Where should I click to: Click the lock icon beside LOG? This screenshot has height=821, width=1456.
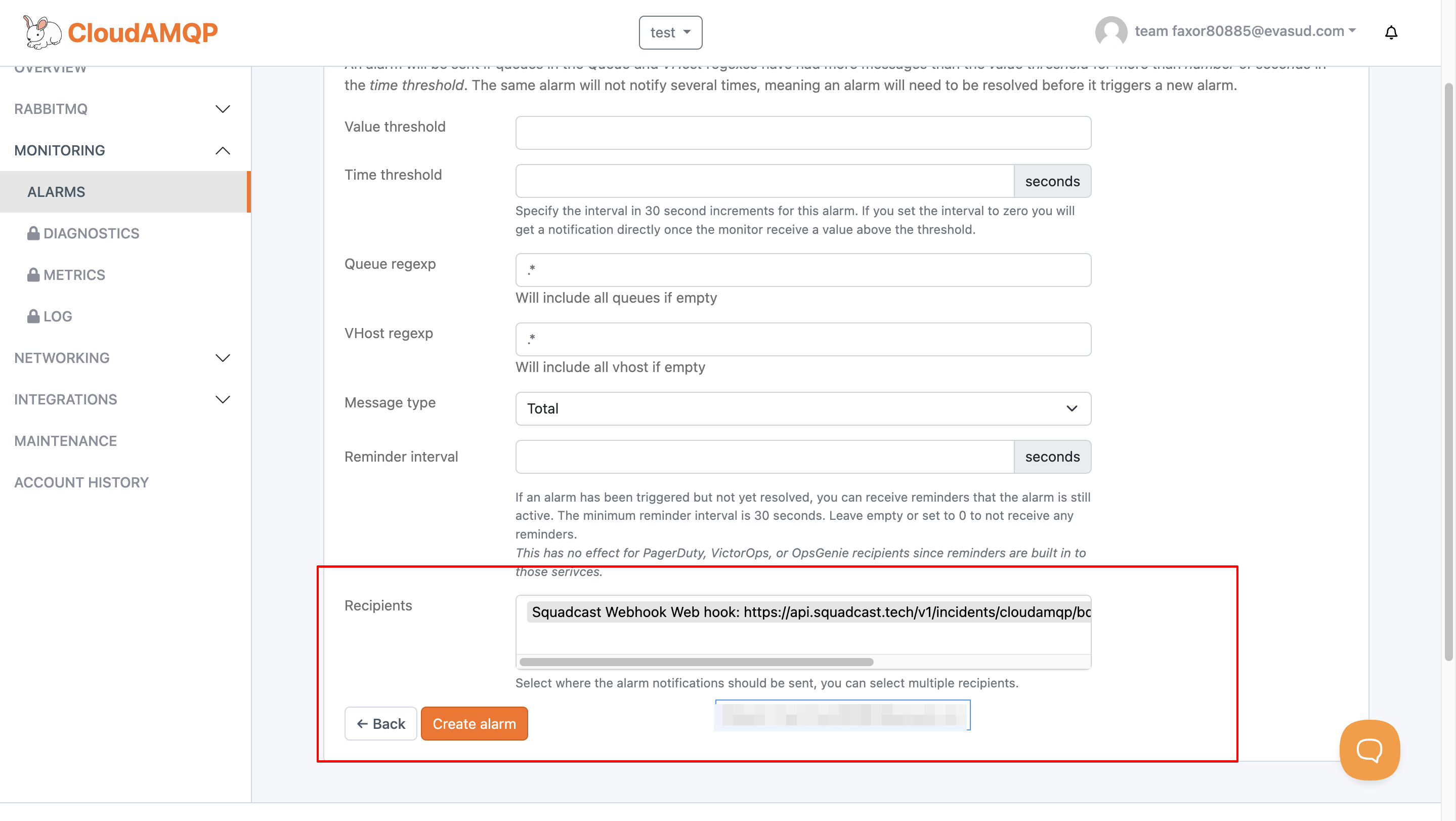click(x=33, y=316)
